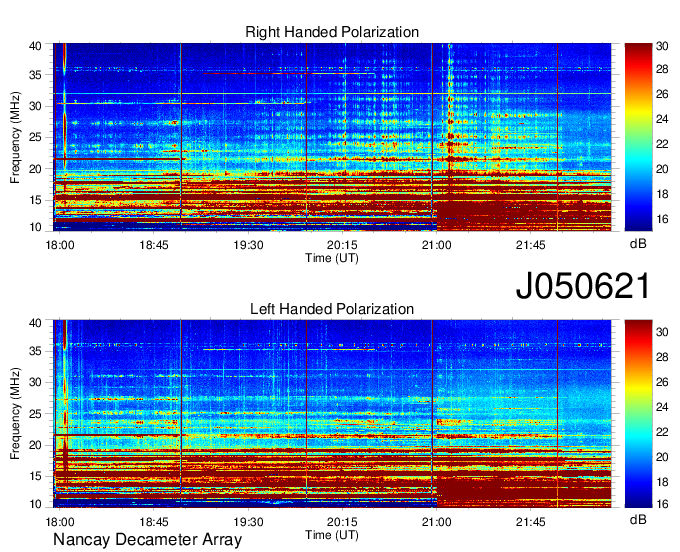Click the 30 MHz tick on top plot
The height and width of the screenshot is (552, 680).
pos(35,107)
